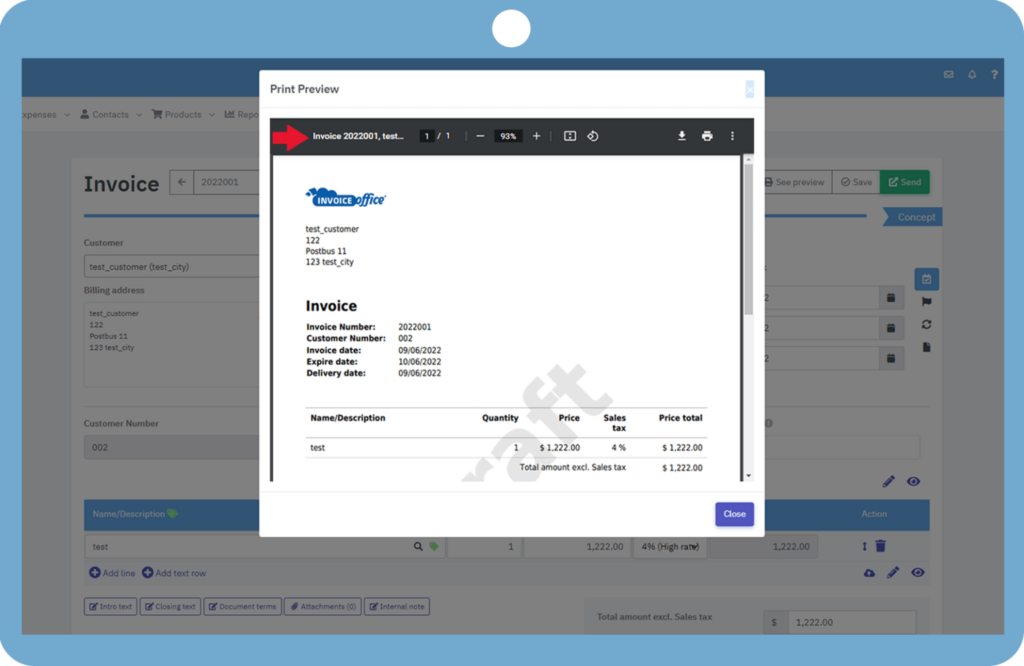Expand the Contacts menu dropdown
This screenshot has height=666, width=1024.
coord(111,115)
